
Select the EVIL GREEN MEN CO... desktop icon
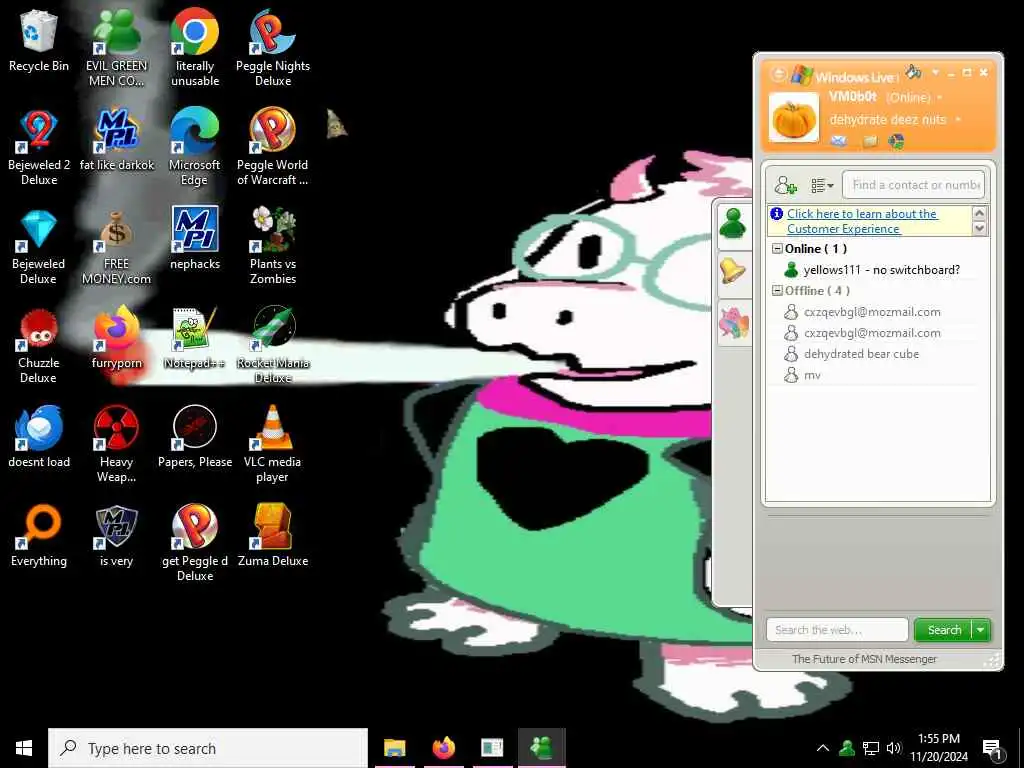(x=116, y=49)
